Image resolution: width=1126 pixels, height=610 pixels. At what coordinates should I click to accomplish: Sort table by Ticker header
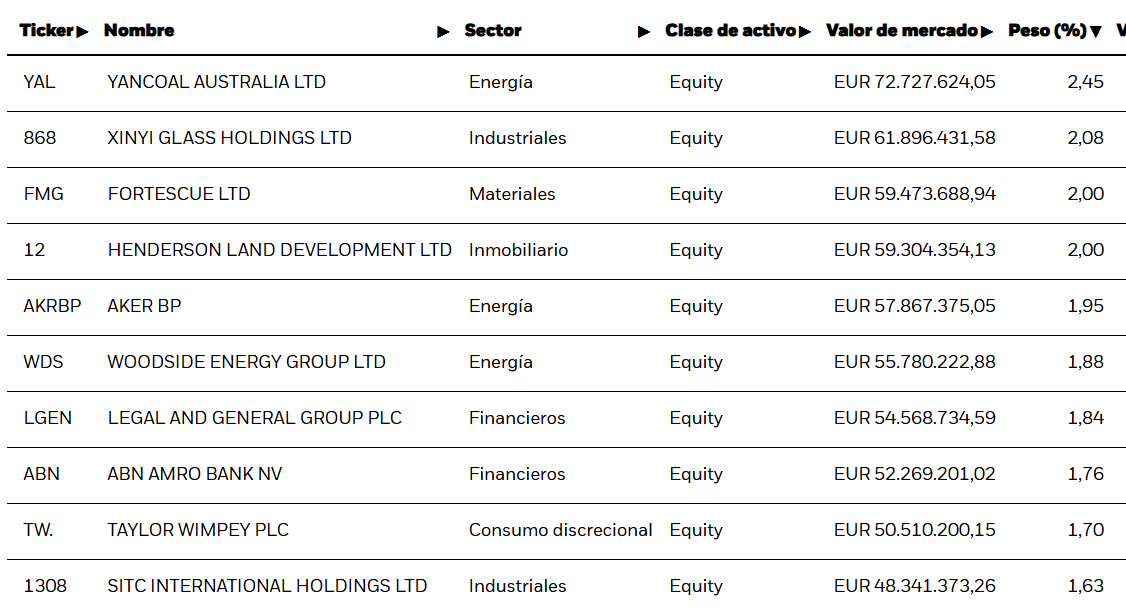(47, 31)
